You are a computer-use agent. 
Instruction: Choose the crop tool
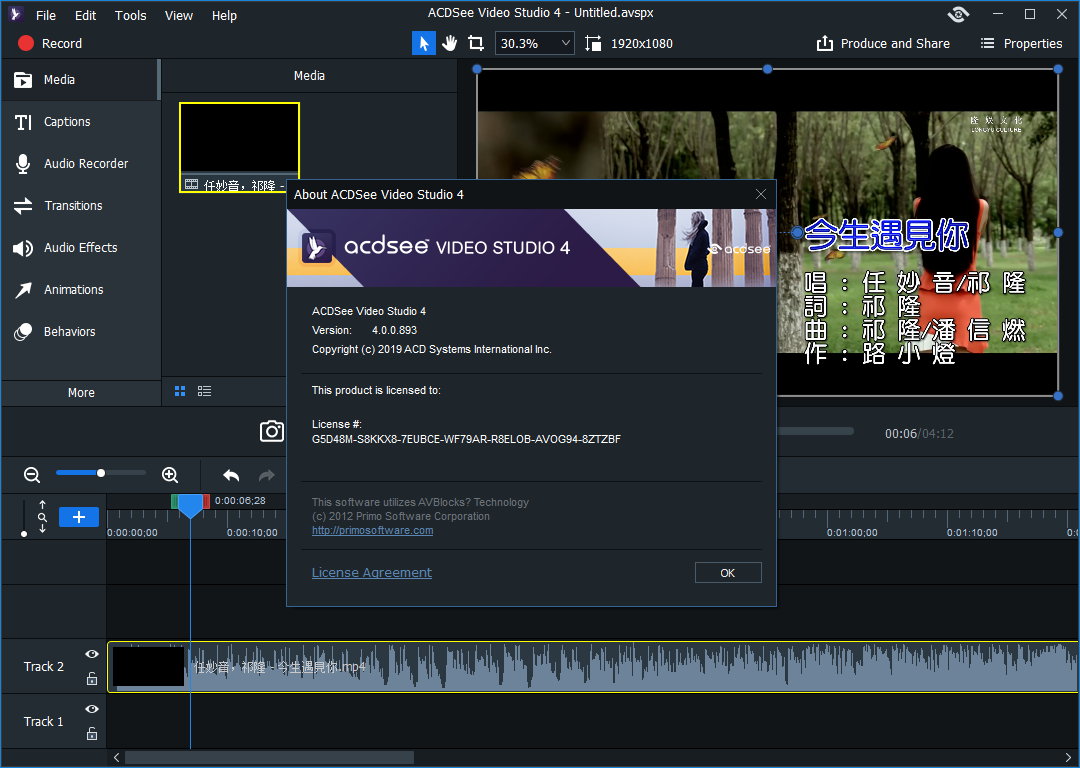click(476, 43)
